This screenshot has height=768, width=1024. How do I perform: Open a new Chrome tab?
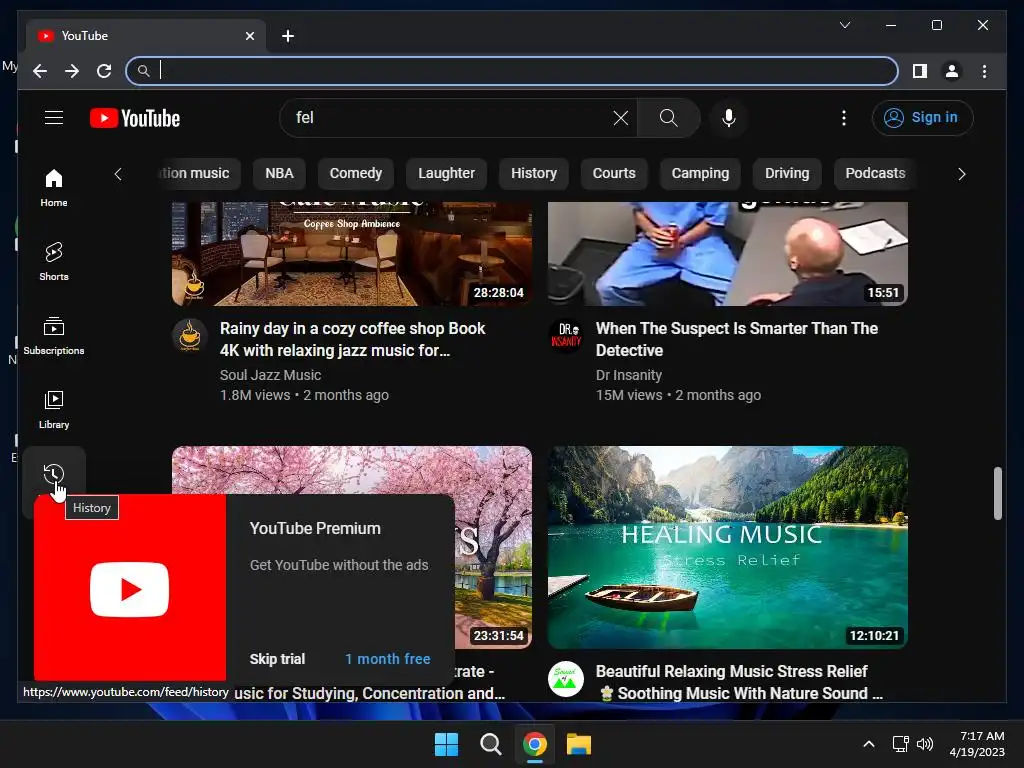pos(287,36)
